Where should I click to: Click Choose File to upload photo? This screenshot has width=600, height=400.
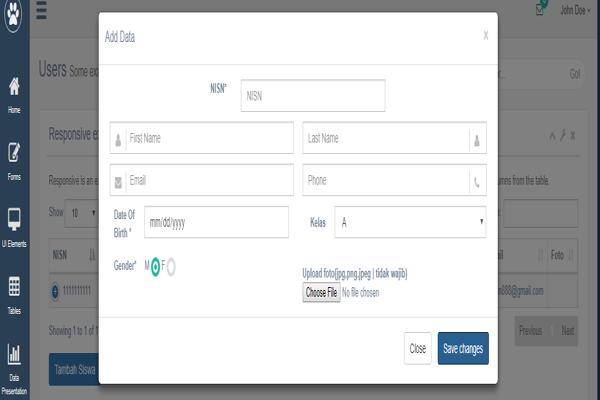click(x=321, y=293)
